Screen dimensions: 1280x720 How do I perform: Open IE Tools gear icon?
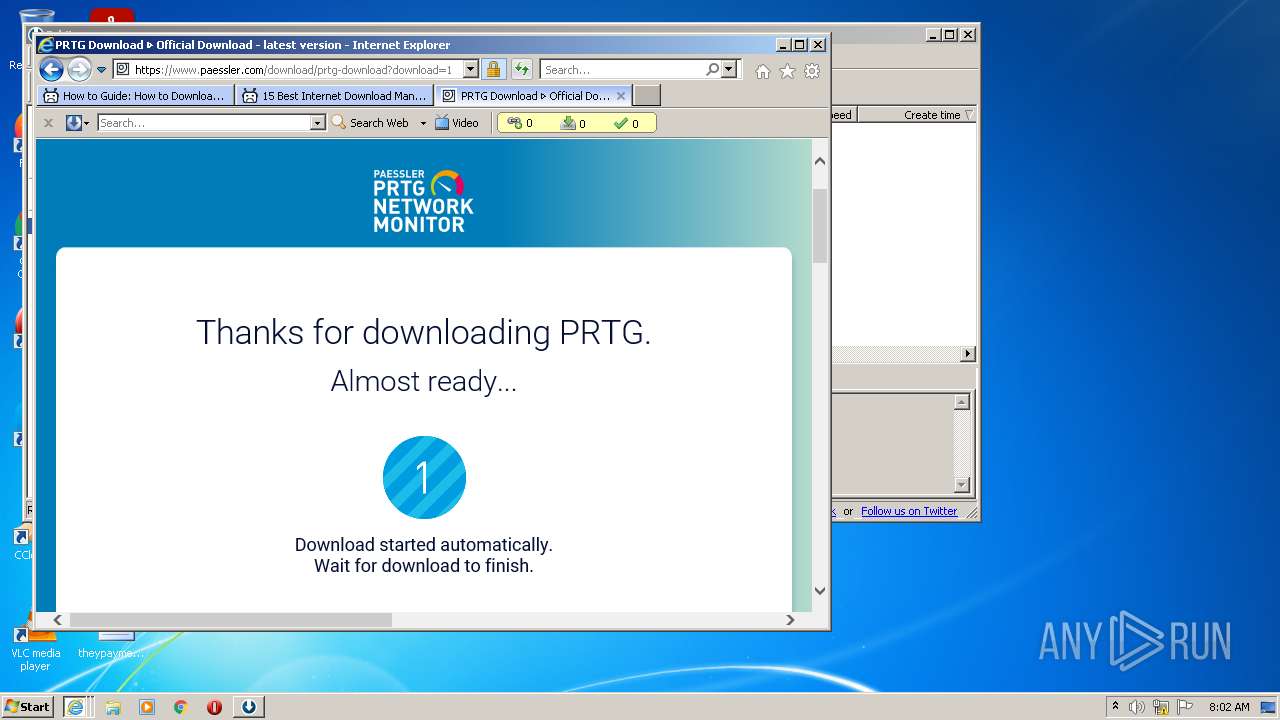coord(812,71)
